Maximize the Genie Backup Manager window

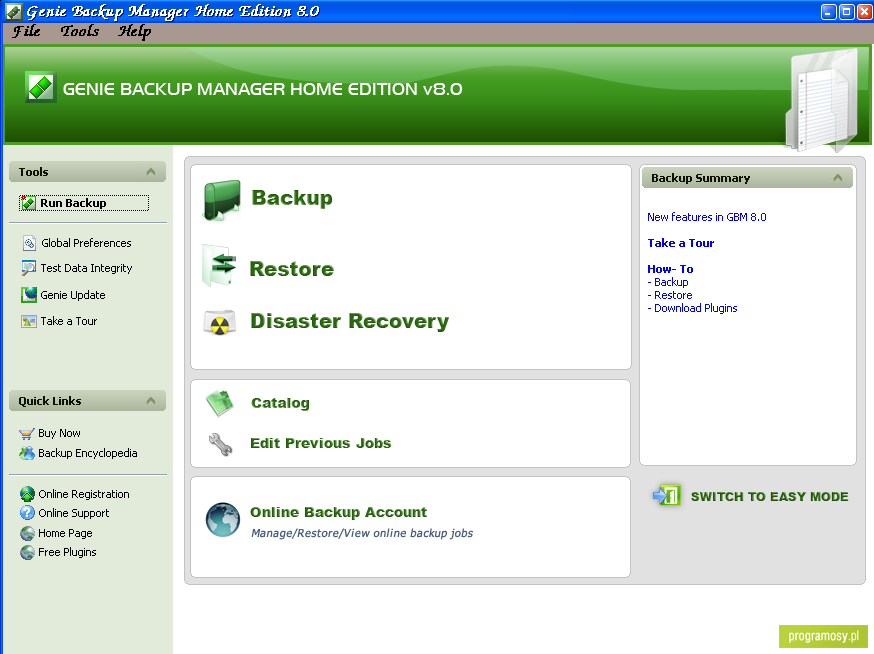click(846, 12)
